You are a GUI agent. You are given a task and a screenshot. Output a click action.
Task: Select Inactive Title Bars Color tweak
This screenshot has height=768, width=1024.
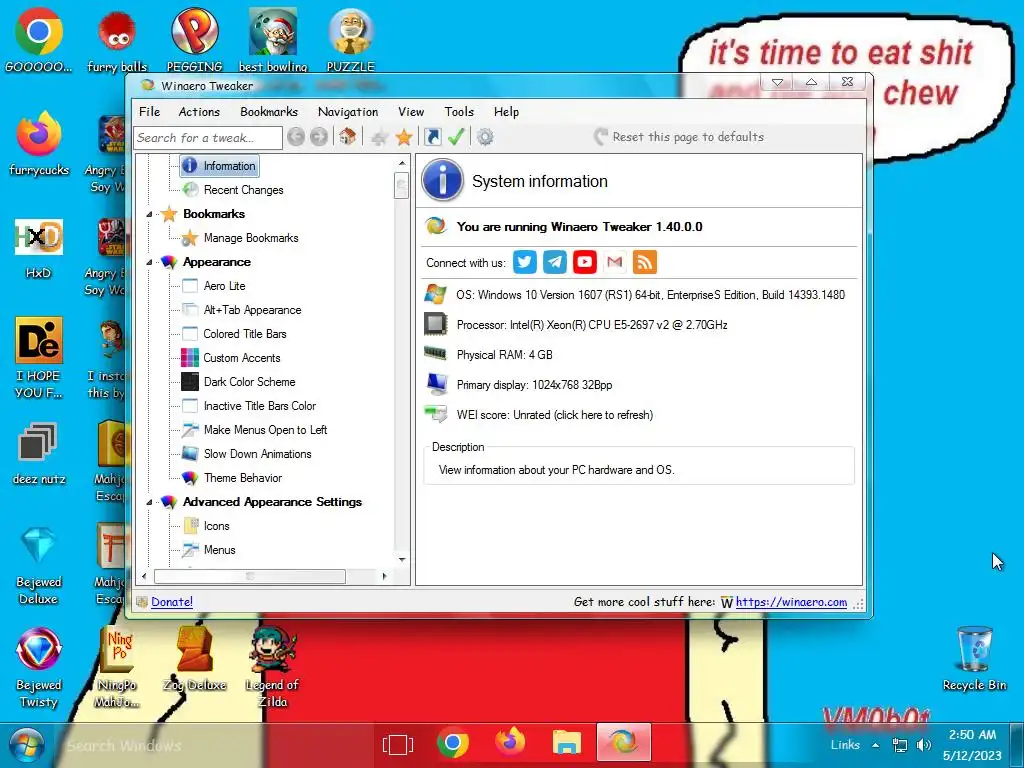(259, 406)
